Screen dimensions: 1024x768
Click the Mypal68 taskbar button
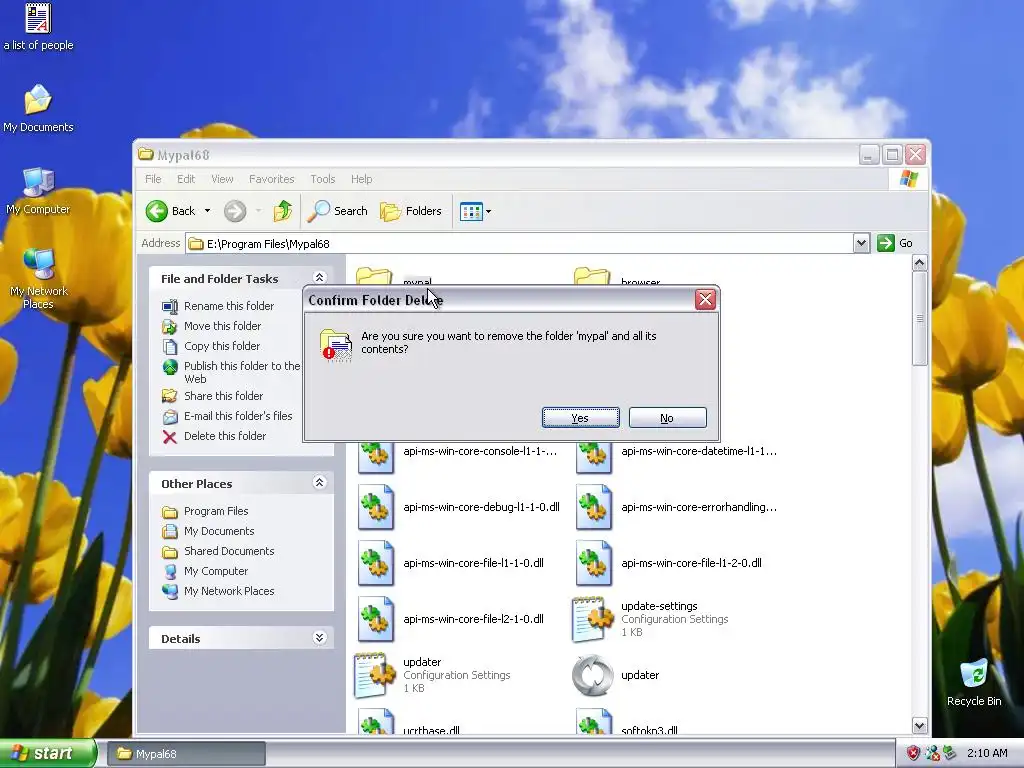point(185,754)
